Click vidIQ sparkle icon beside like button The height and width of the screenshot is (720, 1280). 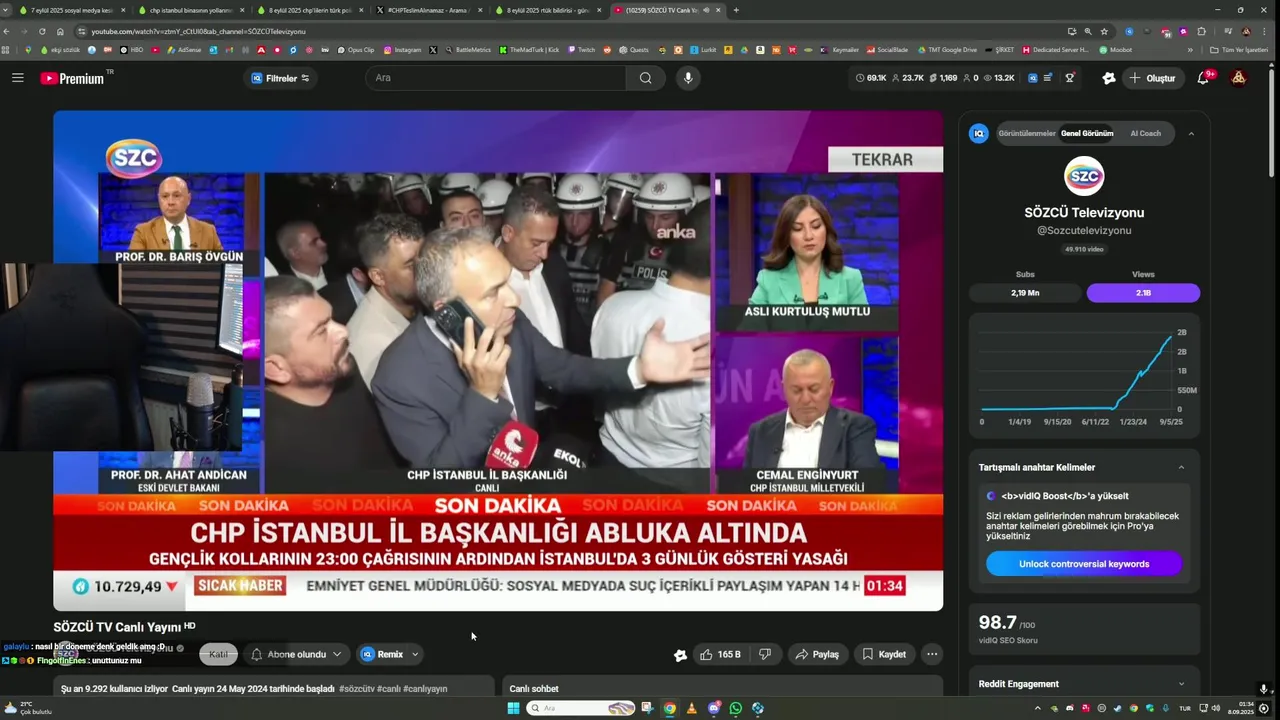[680, 655]
